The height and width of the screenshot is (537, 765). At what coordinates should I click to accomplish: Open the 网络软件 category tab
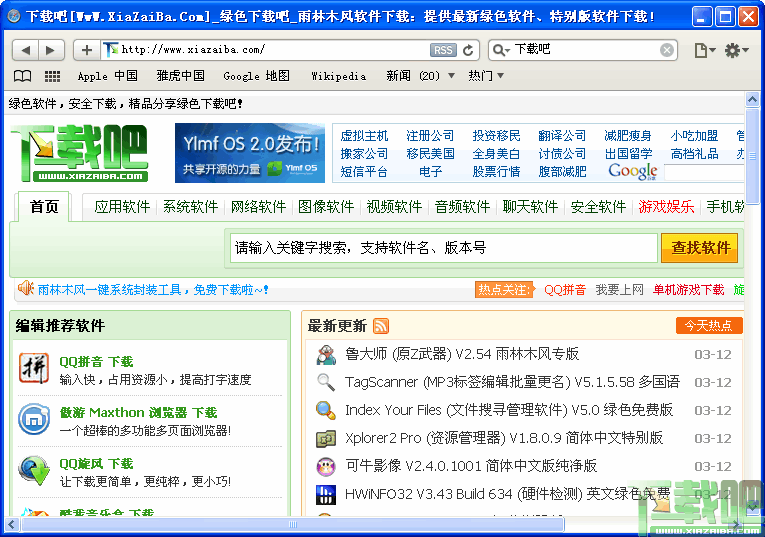pyautogui.click(x=258, y=207)
